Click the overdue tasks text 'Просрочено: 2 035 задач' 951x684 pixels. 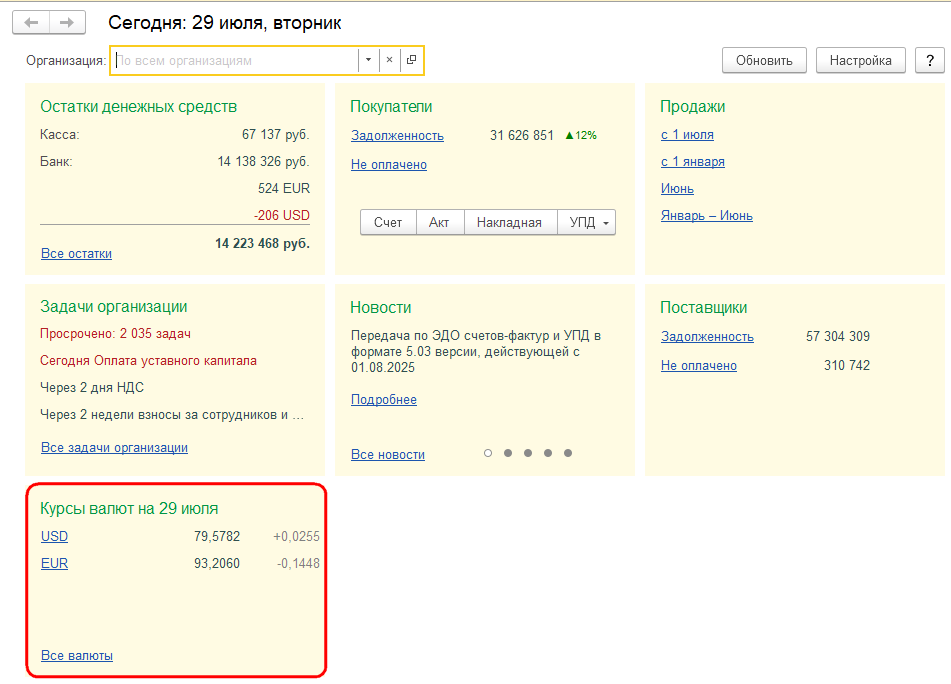pyautogui.click(x=115, y=334)
